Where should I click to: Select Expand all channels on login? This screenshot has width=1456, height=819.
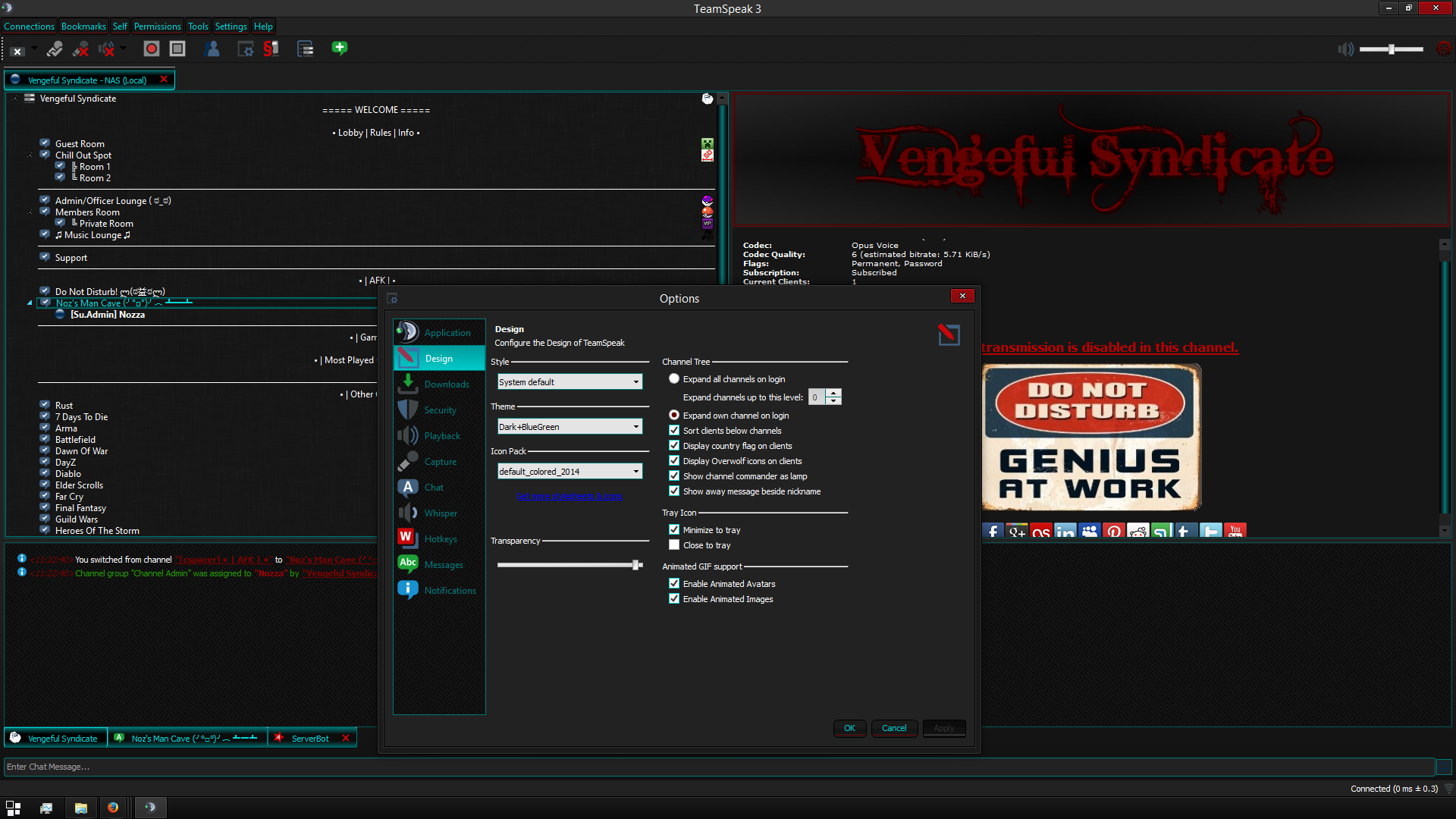coord(674,379)
